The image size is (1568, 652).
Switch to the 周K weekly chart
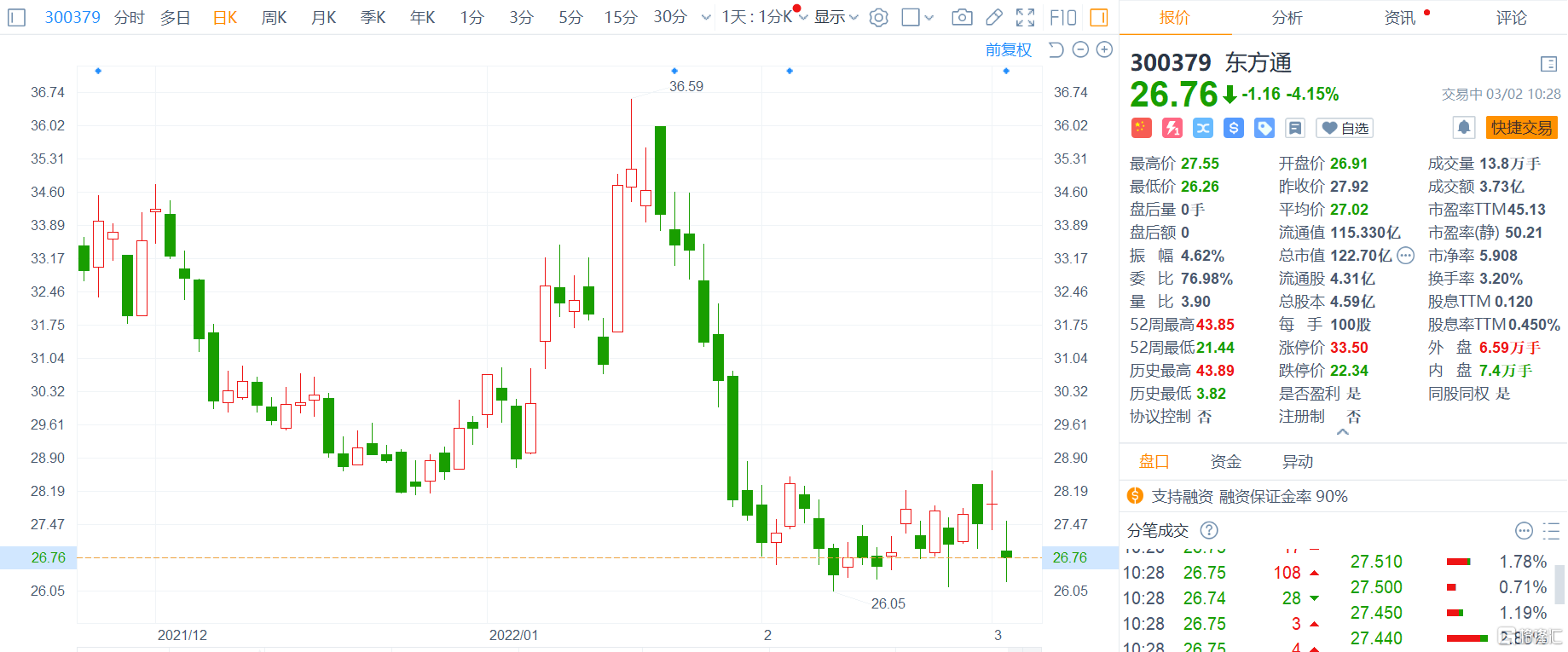(x=274, y=17)
